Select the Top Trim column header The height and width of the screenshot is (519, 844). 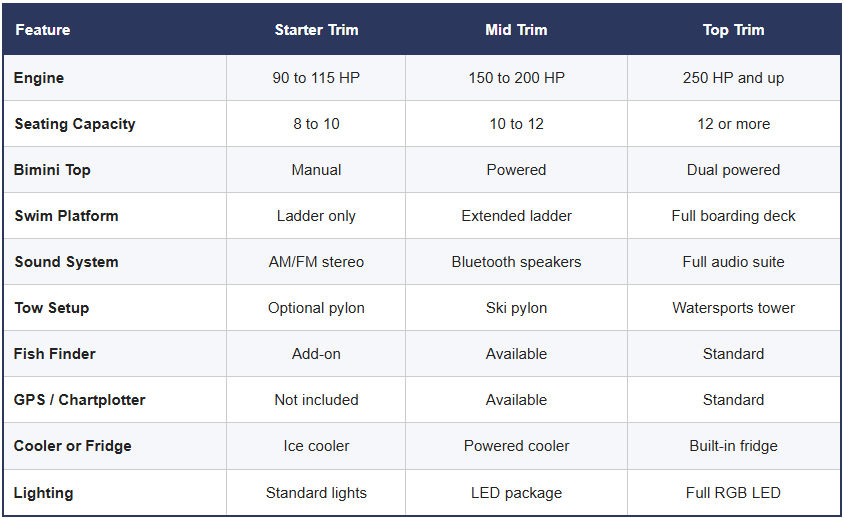tap(733, 30)
